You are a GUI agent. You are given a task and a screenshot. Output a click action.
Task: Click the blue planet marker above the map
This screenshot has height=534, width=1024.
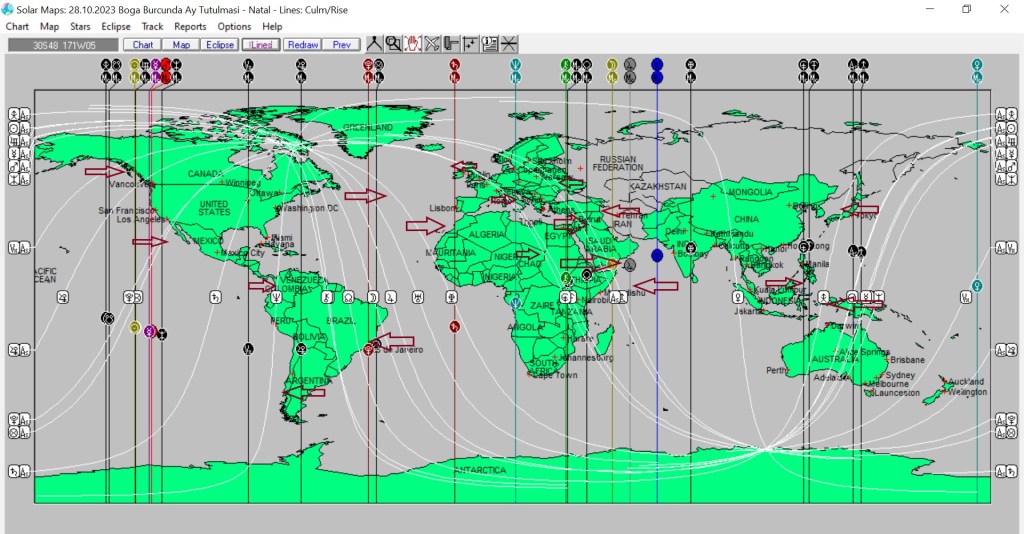(x=657, y=64)
